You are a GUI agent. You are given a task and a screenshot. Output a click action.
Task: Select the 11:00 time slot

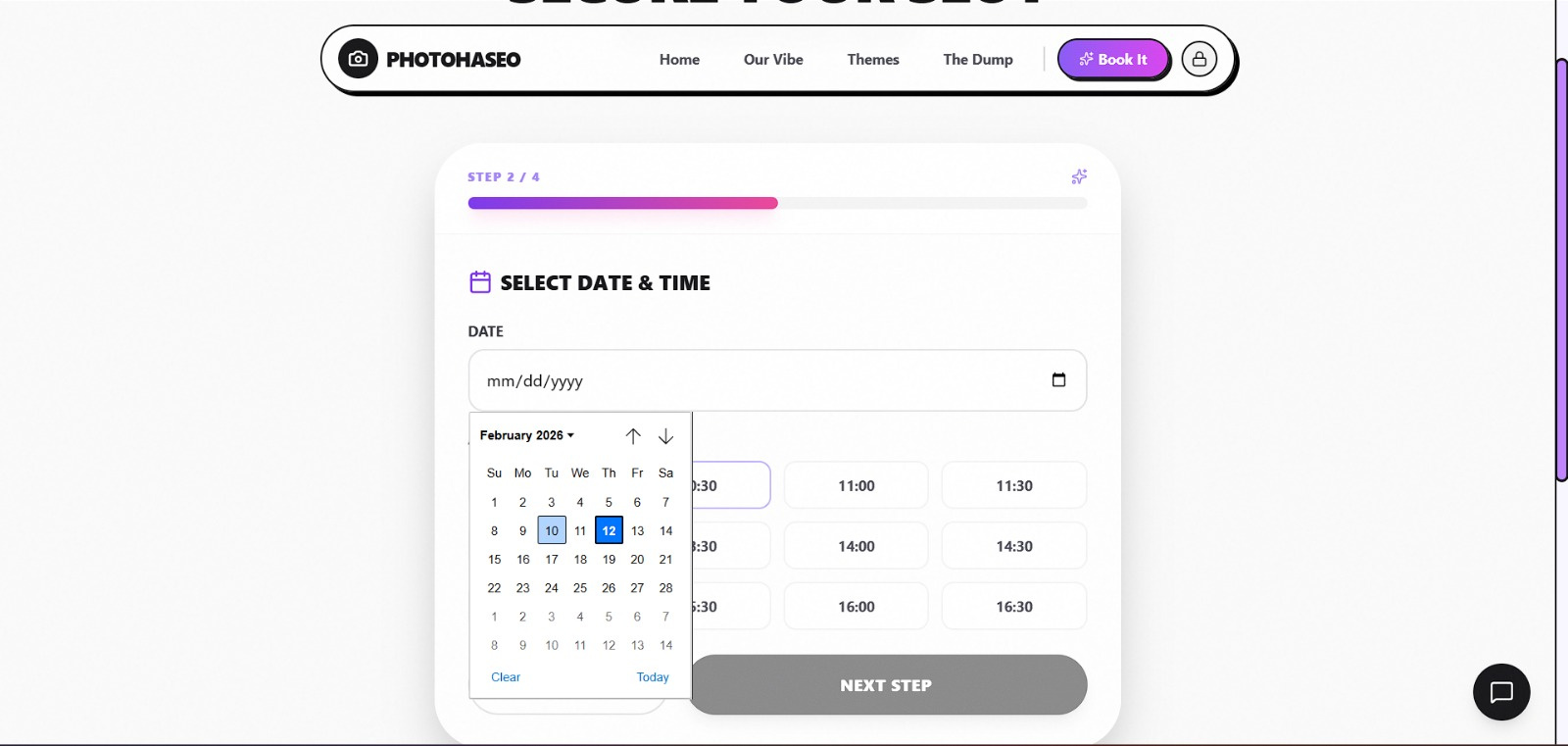pos(855,485)
